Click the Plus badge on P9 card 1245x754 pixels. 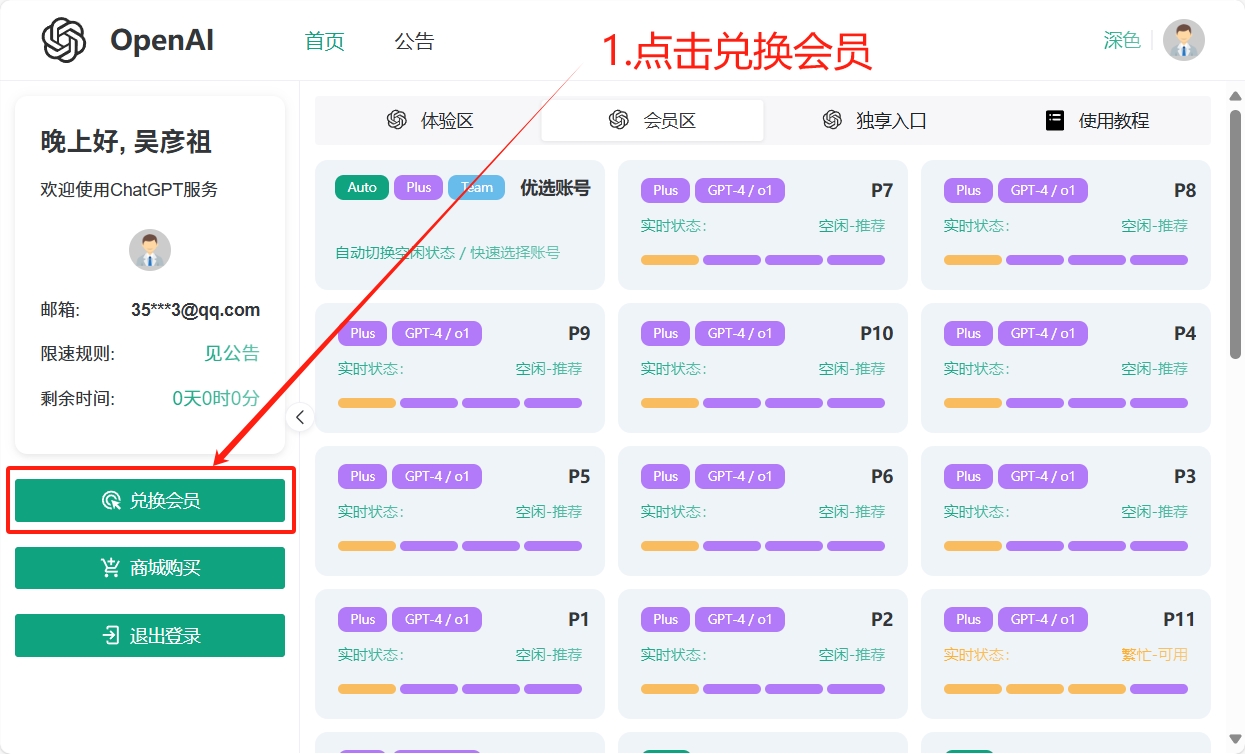click(363, 333)
